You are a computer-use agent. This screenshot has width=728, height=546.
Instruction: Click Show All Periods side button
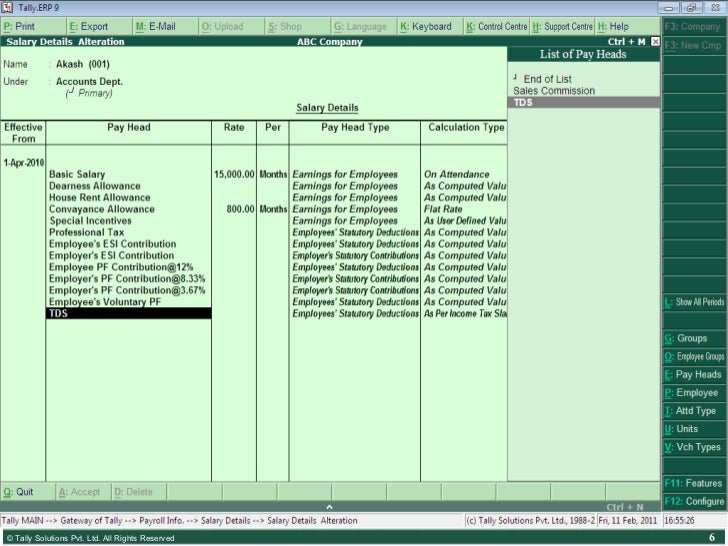coord(693,302)
